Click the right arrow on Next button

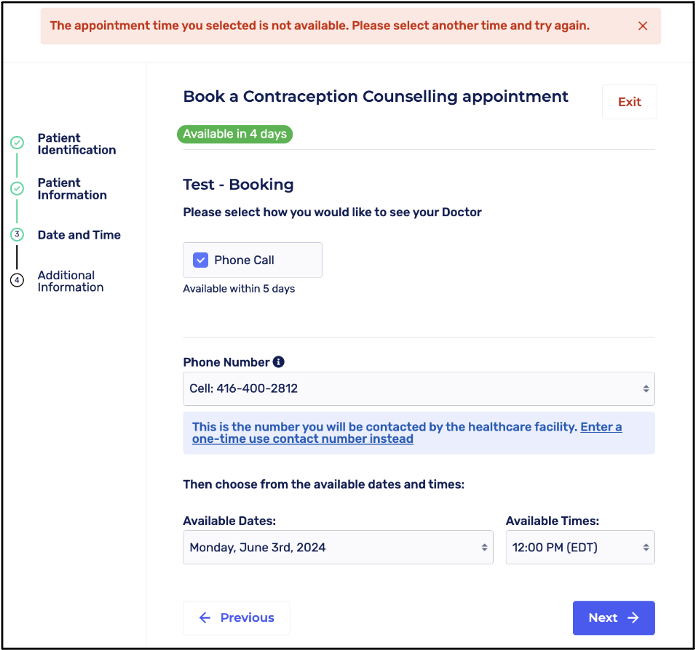tap(633, 618)
